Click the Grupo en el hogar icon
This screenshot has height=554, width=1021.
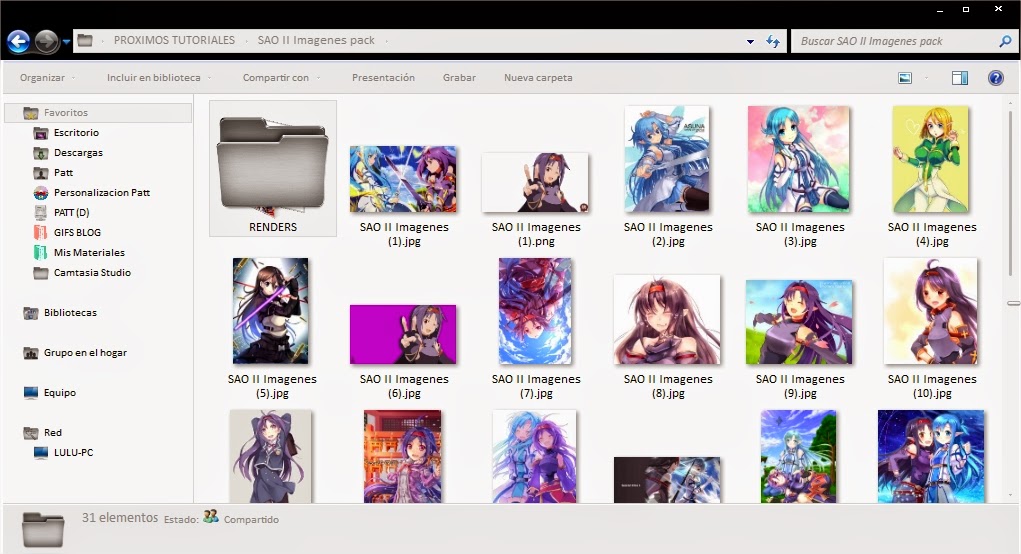pos(31,353)
